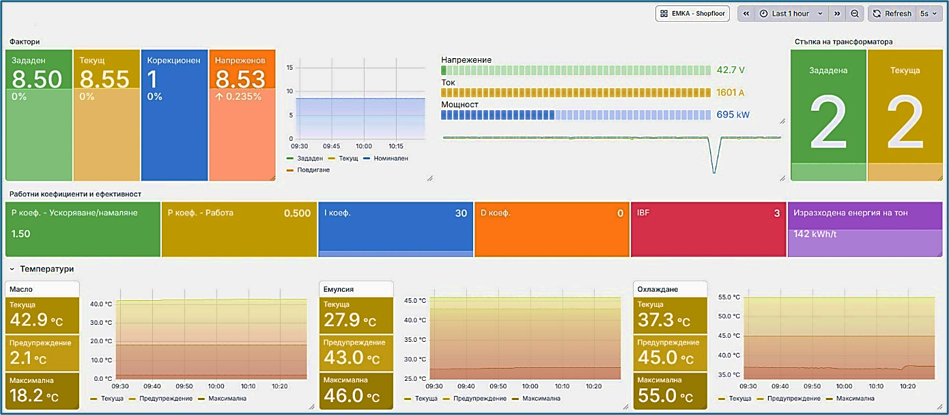Open the Last 1 hour time picker

(x=792, y=13)
